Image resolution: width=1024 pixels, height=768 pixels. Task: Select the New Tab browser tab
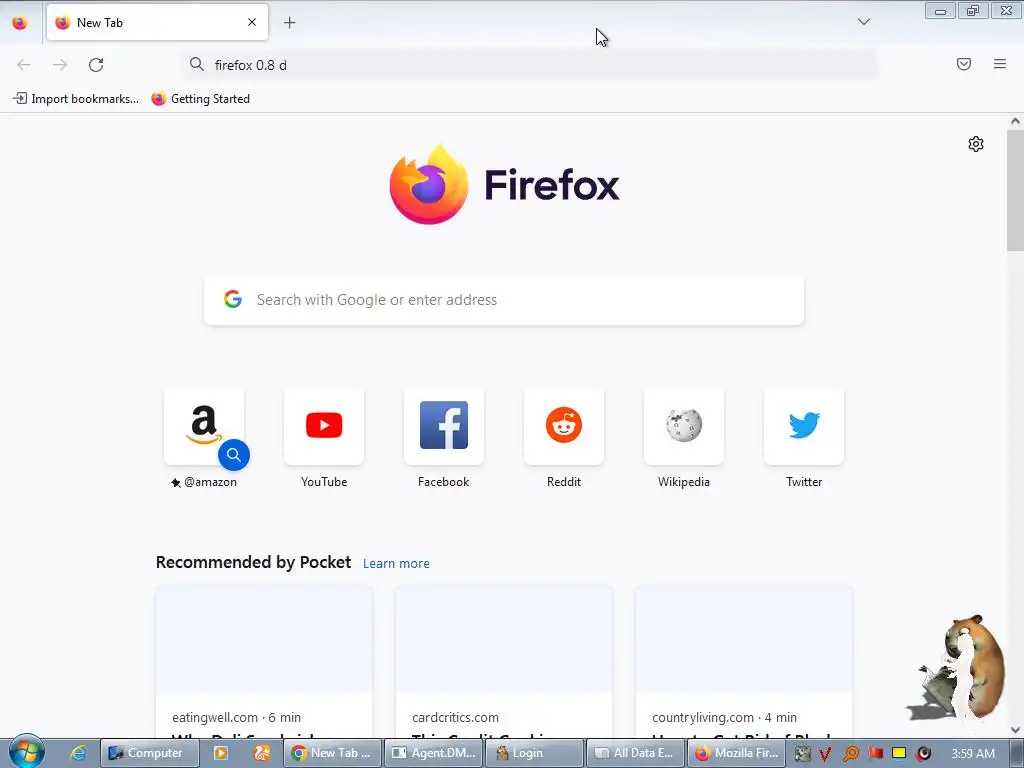157,22
